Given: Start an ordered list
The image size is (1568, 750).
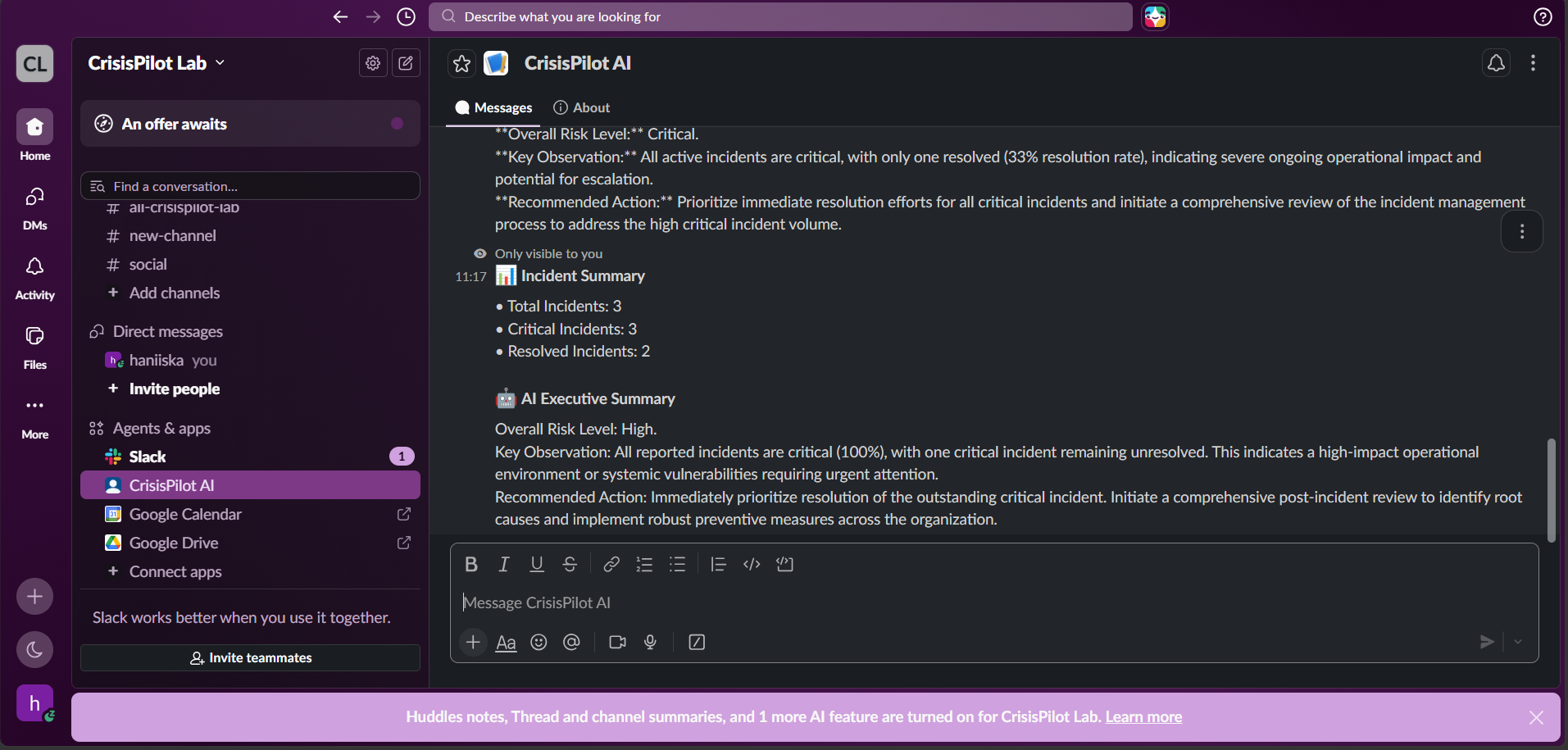Looking at the screenshot, I should pos(644,564).
